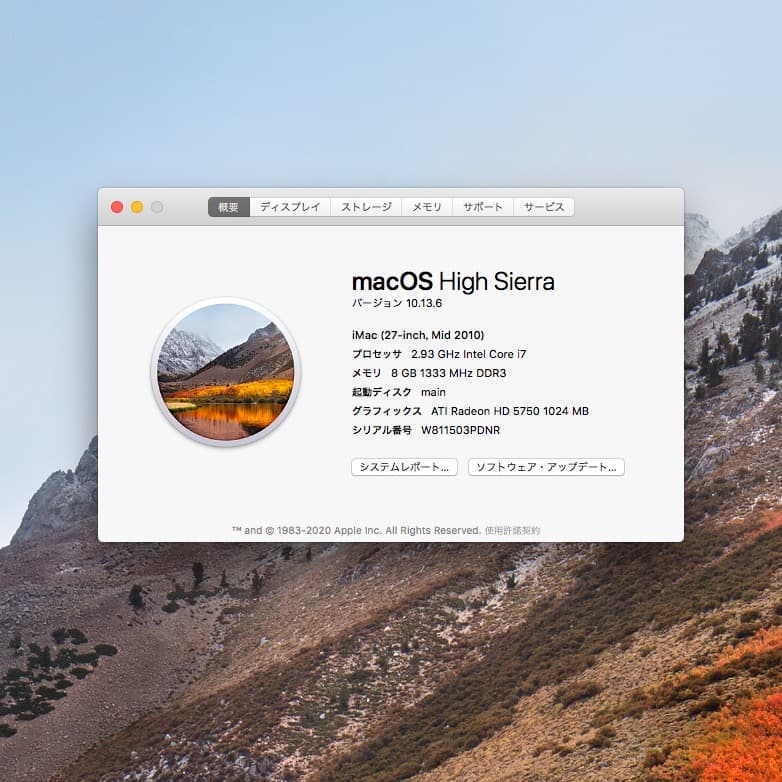This screenshot has width=782, height=782.
Task: Click the グラフィックス label
Action: point(387,411)
